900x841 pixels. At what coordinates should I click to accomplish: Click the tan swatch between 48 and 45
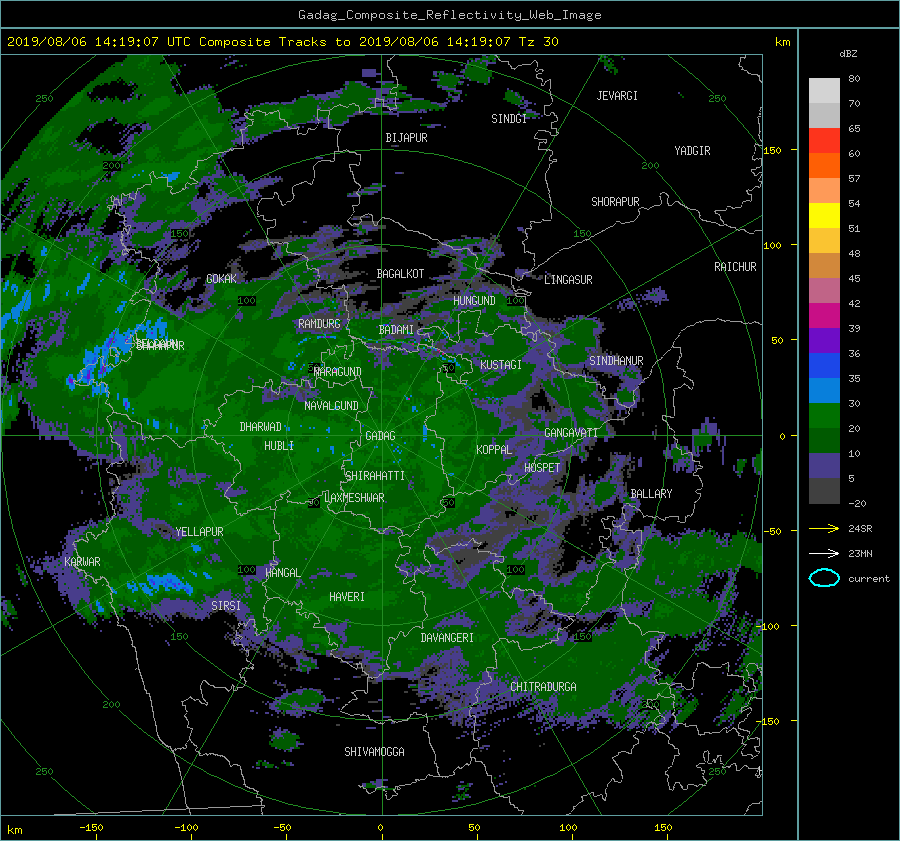[824, 266]
